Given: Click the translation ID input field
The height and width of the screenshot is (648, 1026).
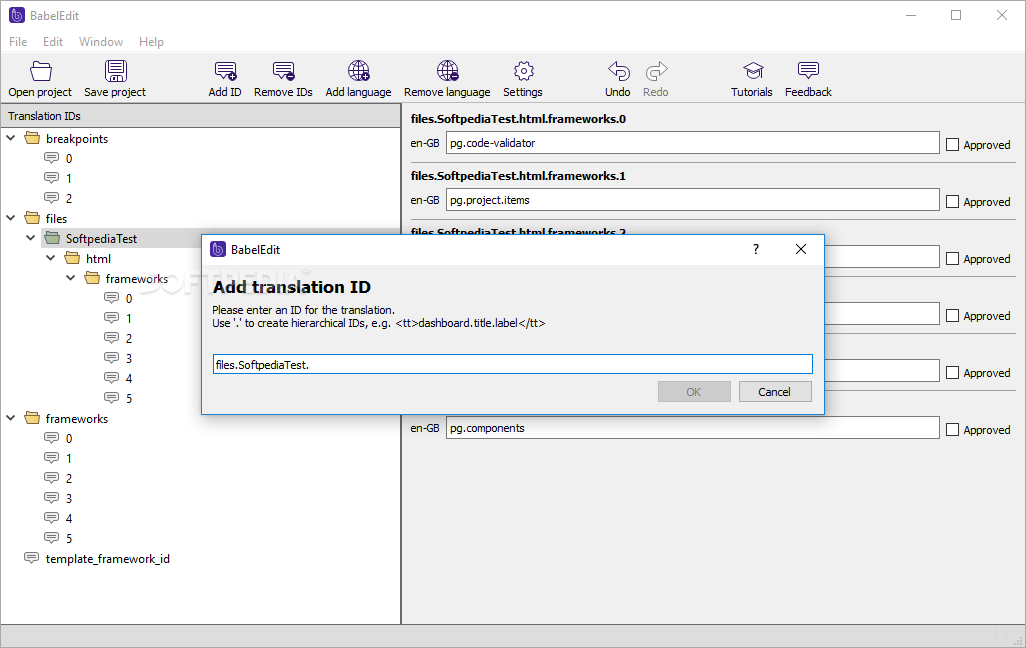Looking at the screenshot, I should pyautogui.click(x=512, y=365).
